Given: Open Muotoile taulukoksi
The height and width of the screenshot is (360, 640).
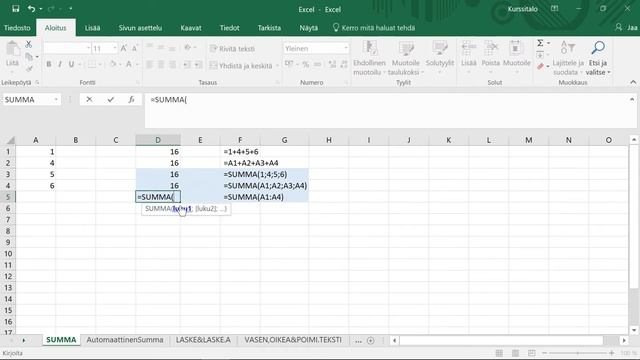Looking at the screenshot, I should [405, 58].
